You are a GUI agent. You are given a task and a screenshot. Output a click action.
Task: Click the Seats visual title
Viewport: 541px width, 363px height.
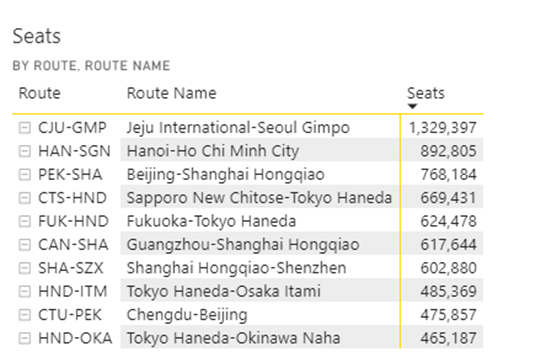[37, 36]
